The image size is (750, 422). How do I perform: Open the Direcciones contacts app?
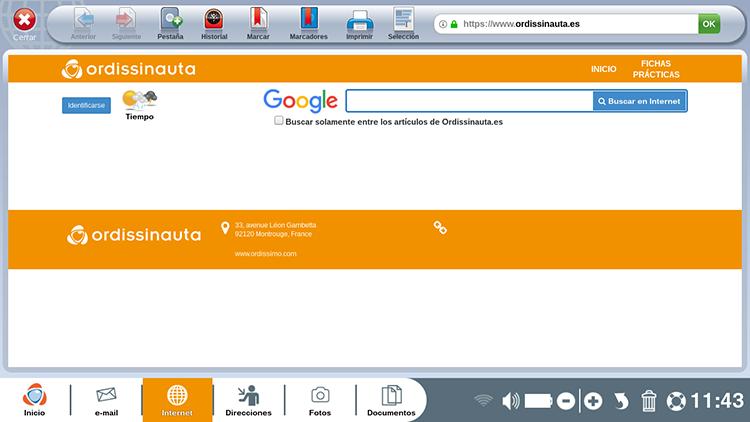coord(248,400)
